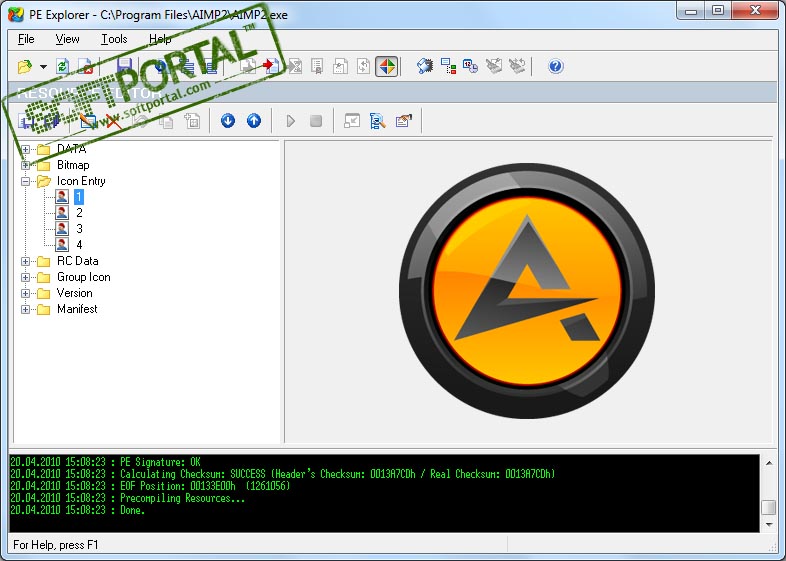Click the relocations page toolbar icon
The image size is (786, 561).
click(x=340, y=66)
